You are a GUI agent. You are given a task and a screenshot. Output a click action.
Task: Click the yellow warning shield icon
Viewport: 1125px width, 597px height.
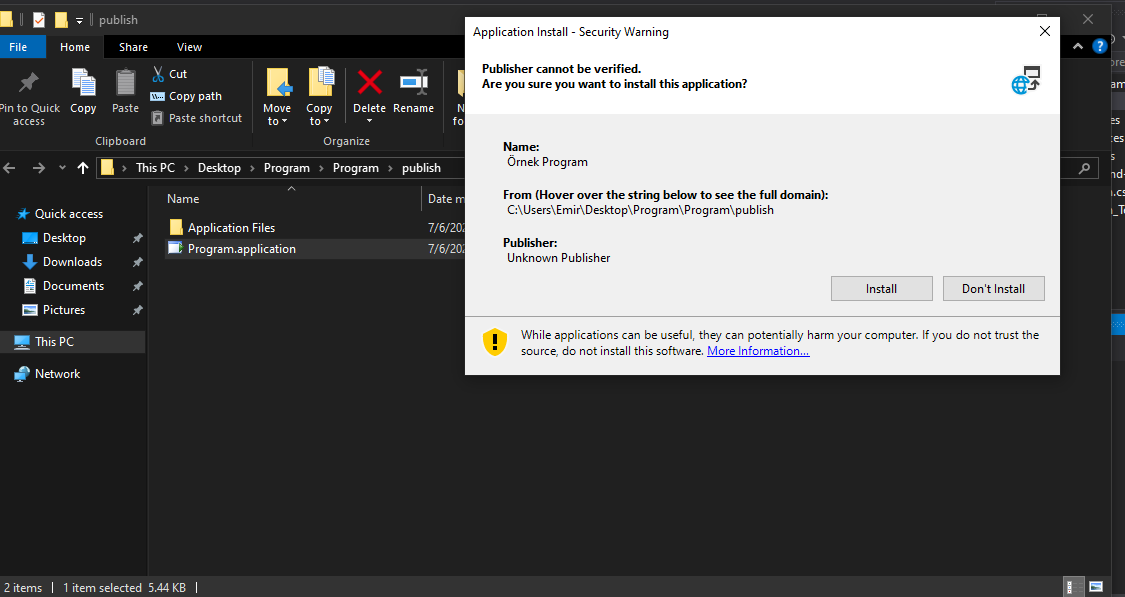click(494, 342)
